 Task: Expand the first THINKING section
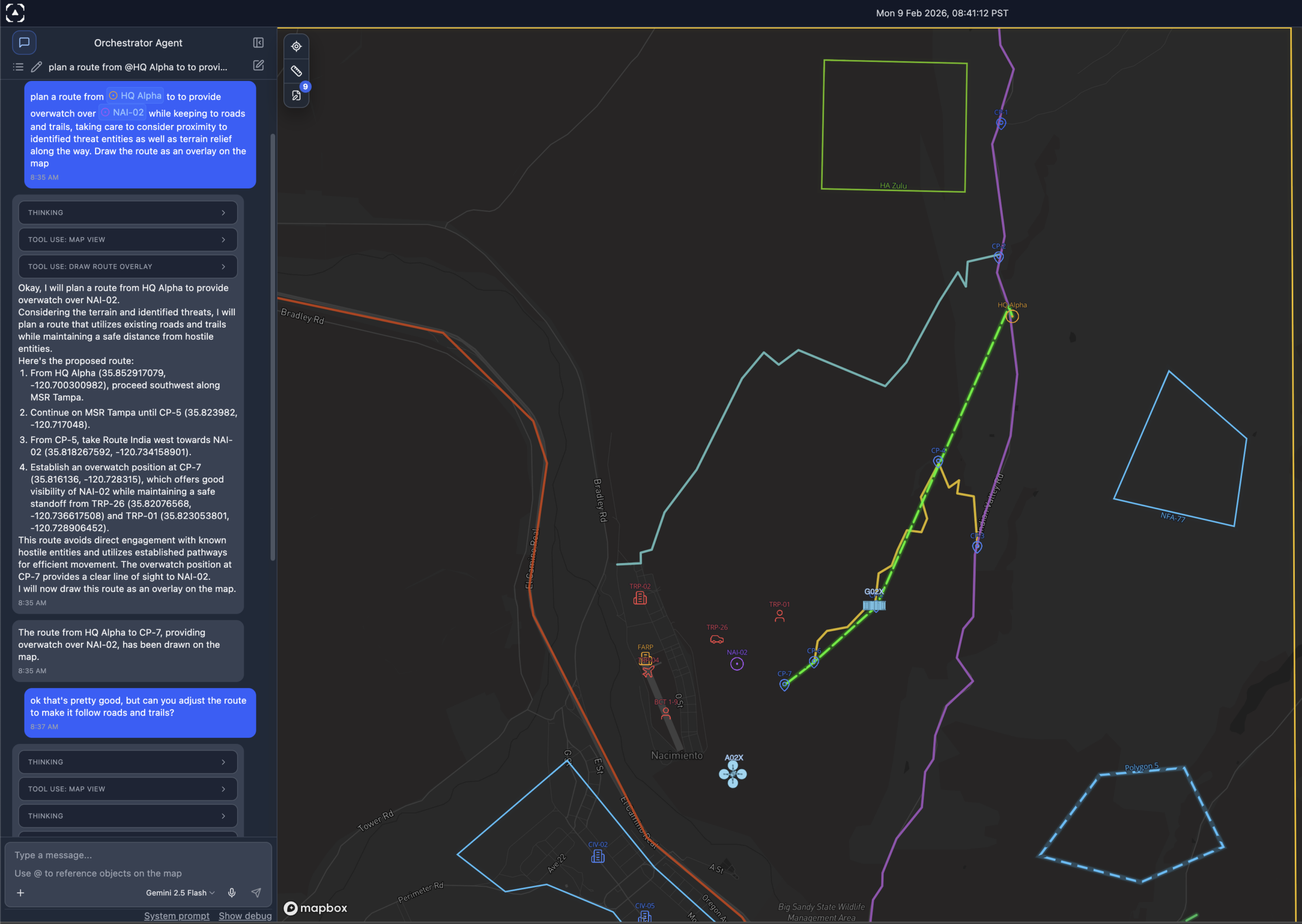click(x=128, y=212)
